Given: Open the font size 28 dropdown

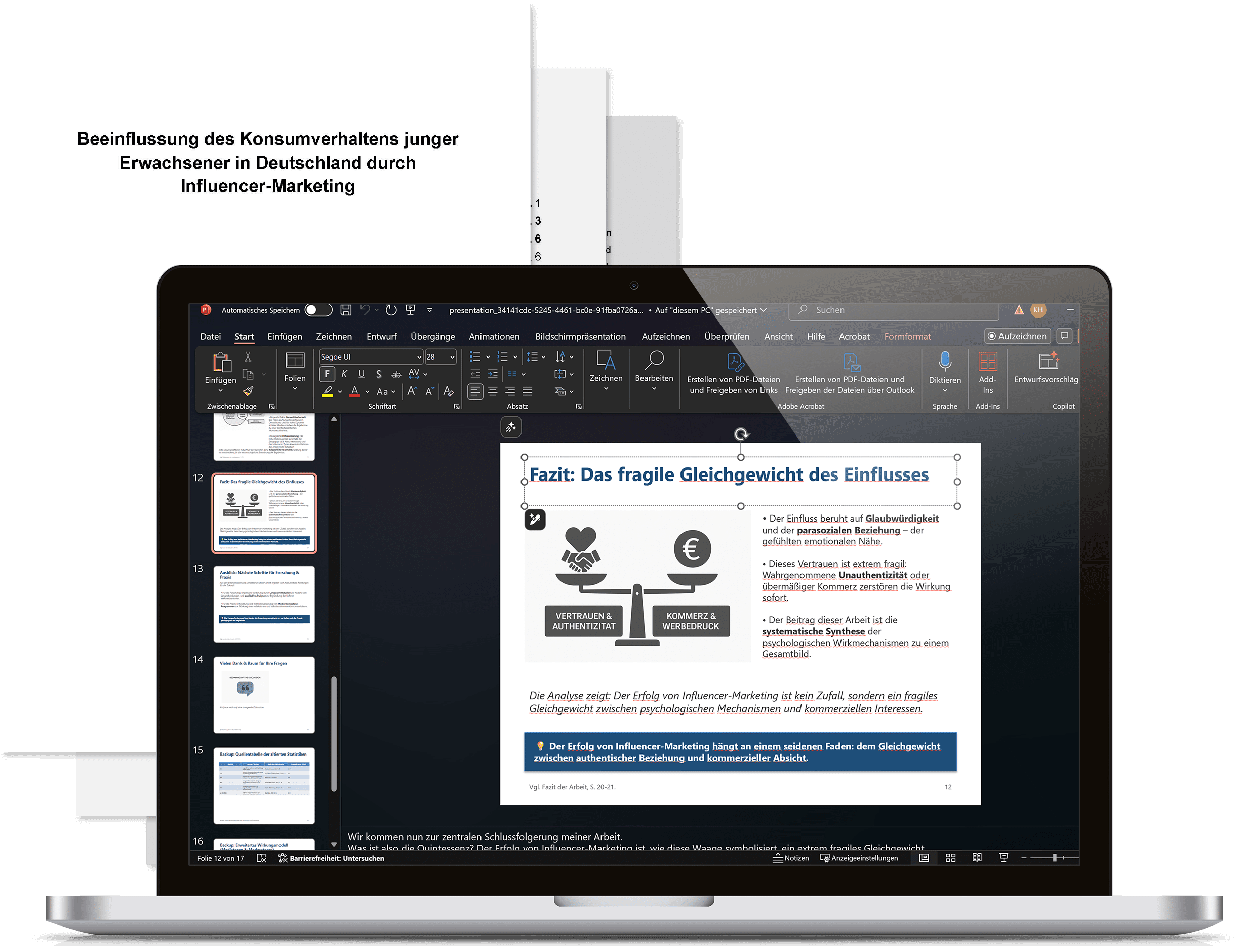Looking at the screenshot, I should pos(452,357).
